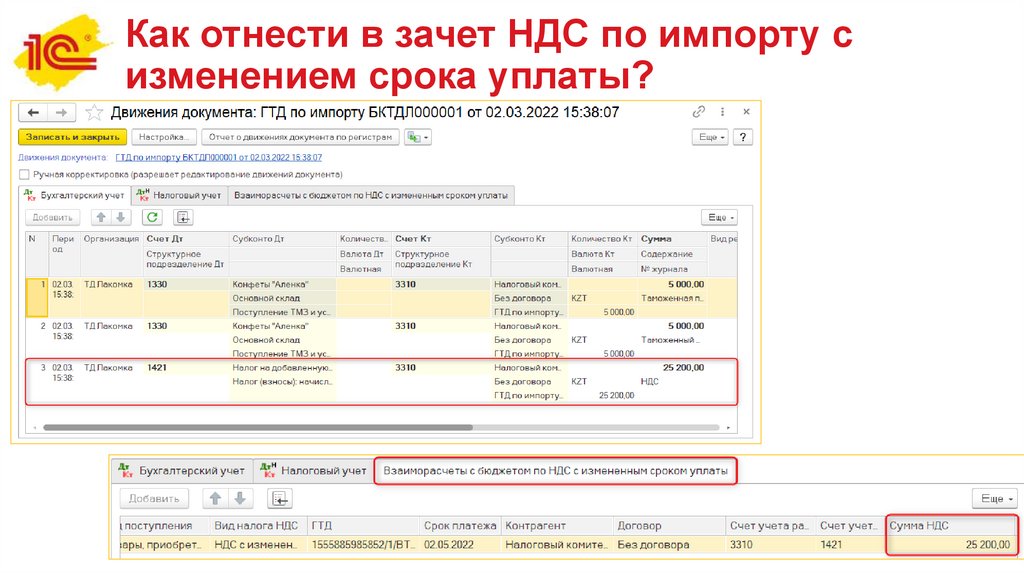Refresh the movements list with green arrow
This screenshot has width=1024, height=574.
click(152, 217)
